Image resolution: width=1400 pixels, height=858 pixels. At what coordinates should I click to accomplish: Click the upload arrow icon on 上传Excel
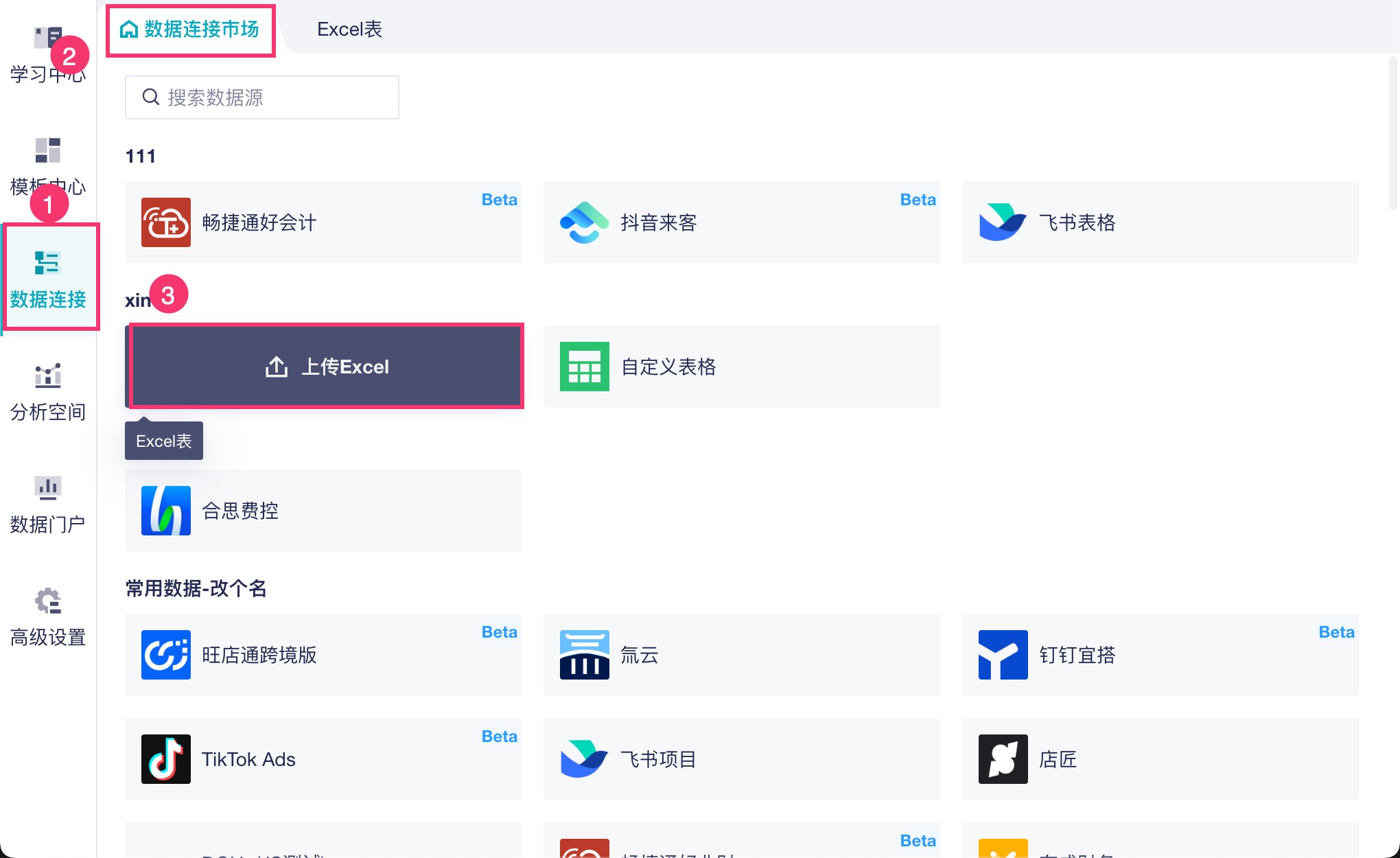tap(277, 367)
